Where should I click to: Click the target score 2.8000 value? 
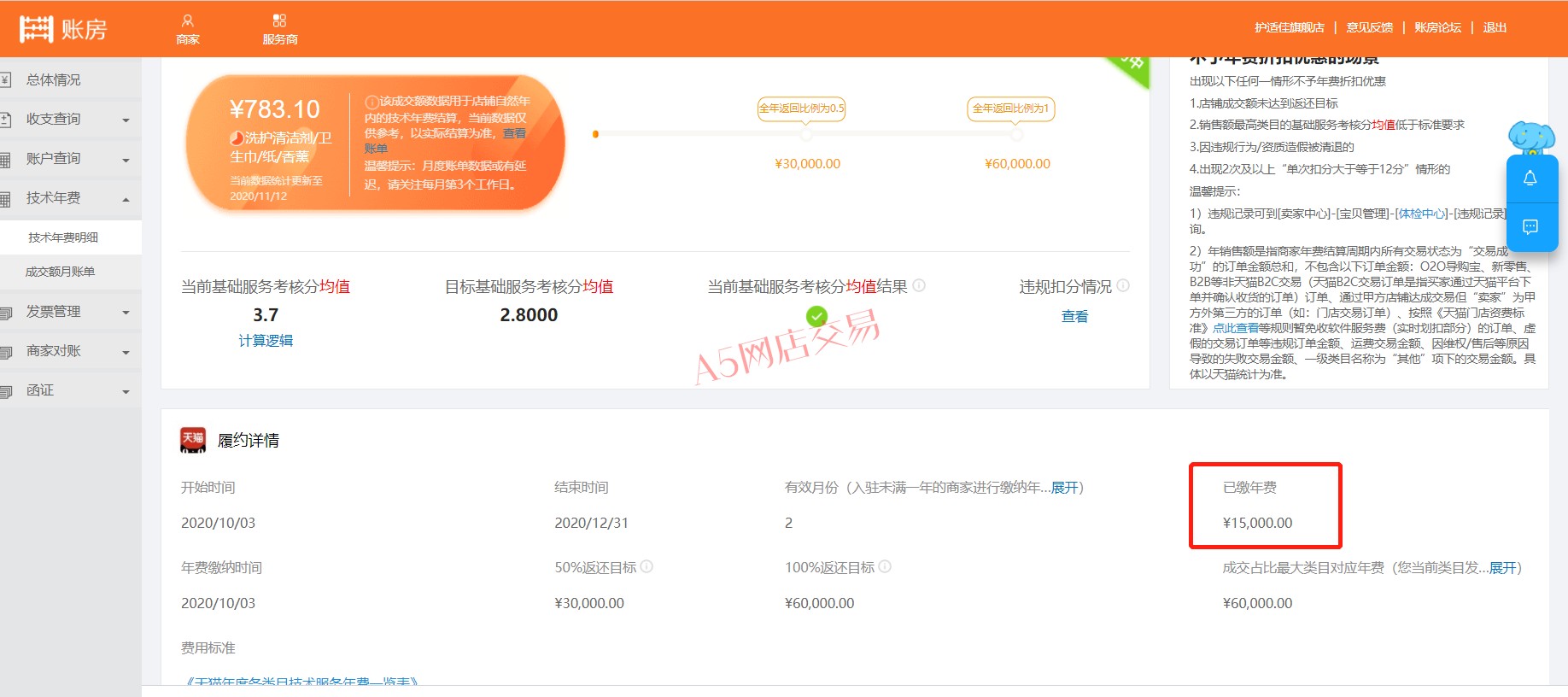point(529,315)
